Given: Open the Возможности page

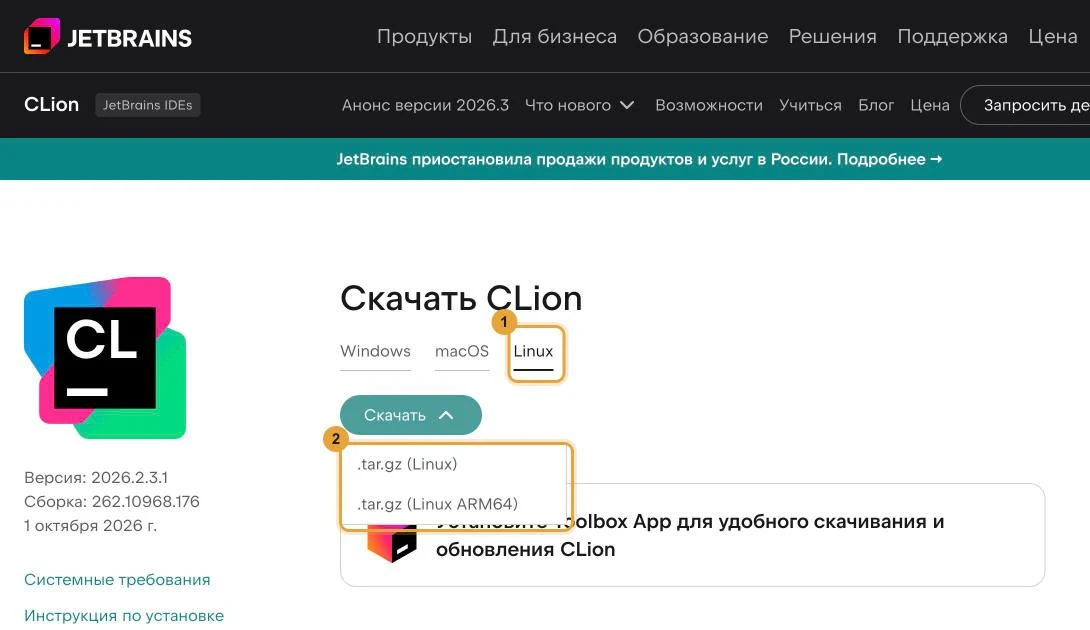Looking at the screenshot, I should click(709, 105).
